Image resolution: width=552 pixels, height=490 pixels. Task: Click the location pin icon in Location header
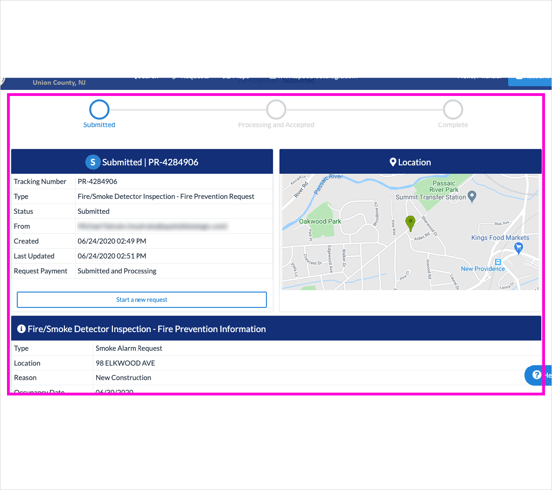[393, 162]
